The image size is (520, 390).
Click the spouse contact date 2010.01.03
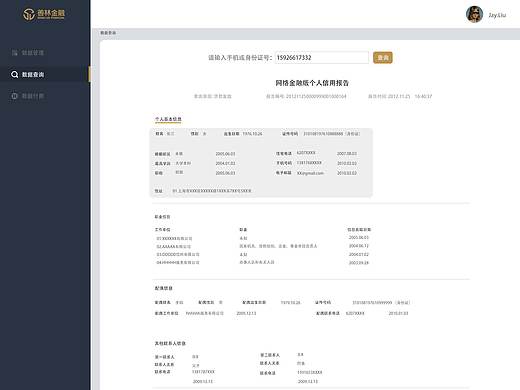(398, 313)
